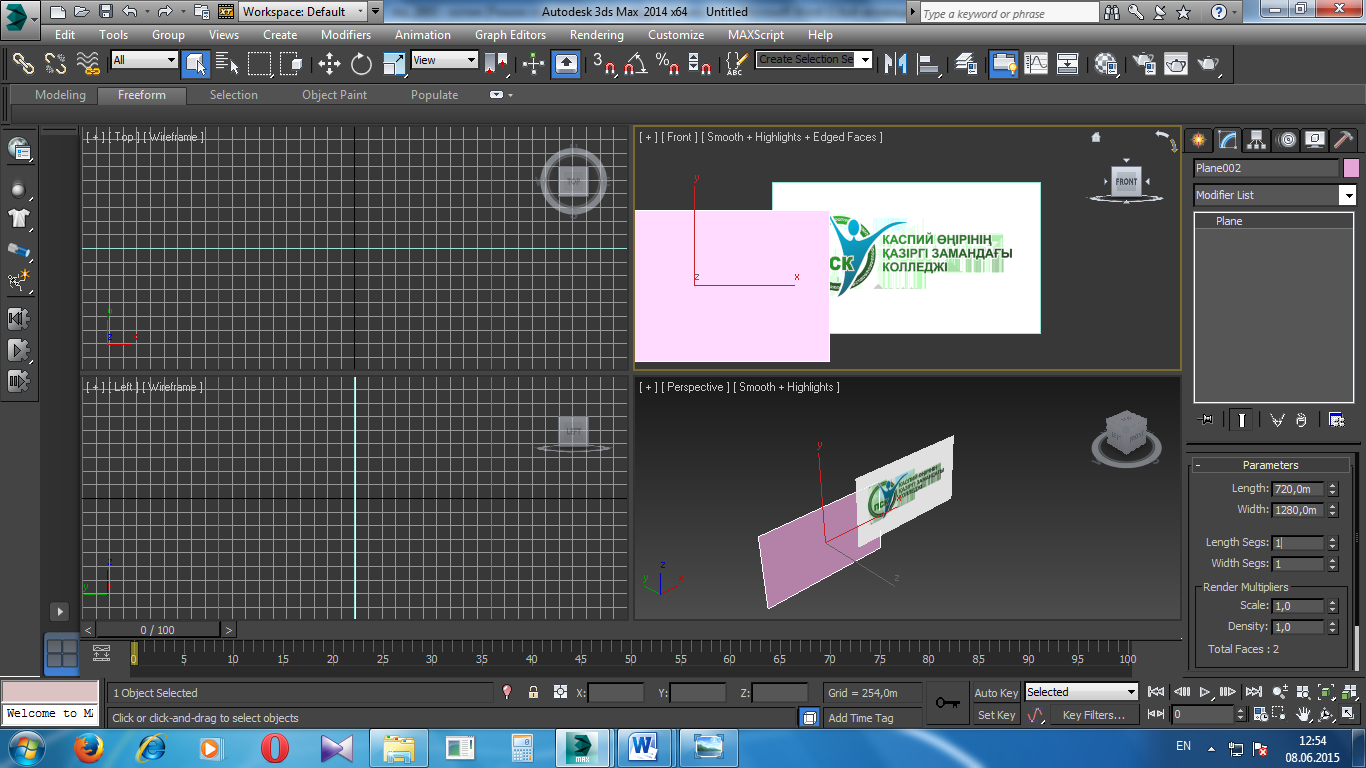
Task: Click Play Animation button
Action: click(1205, 692)
